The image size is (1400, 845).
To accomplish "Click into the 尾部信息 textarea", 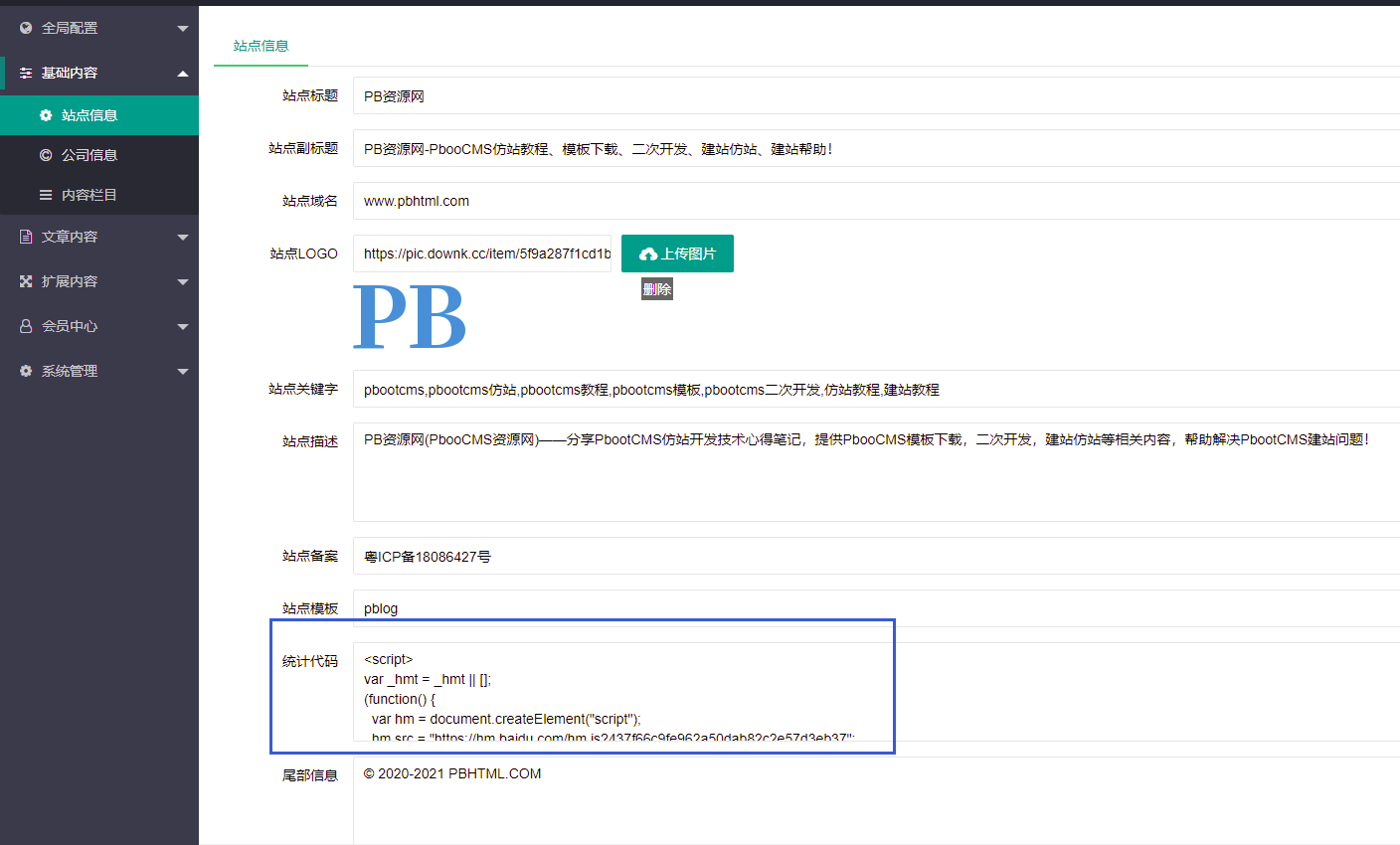I will pos(876,801).
